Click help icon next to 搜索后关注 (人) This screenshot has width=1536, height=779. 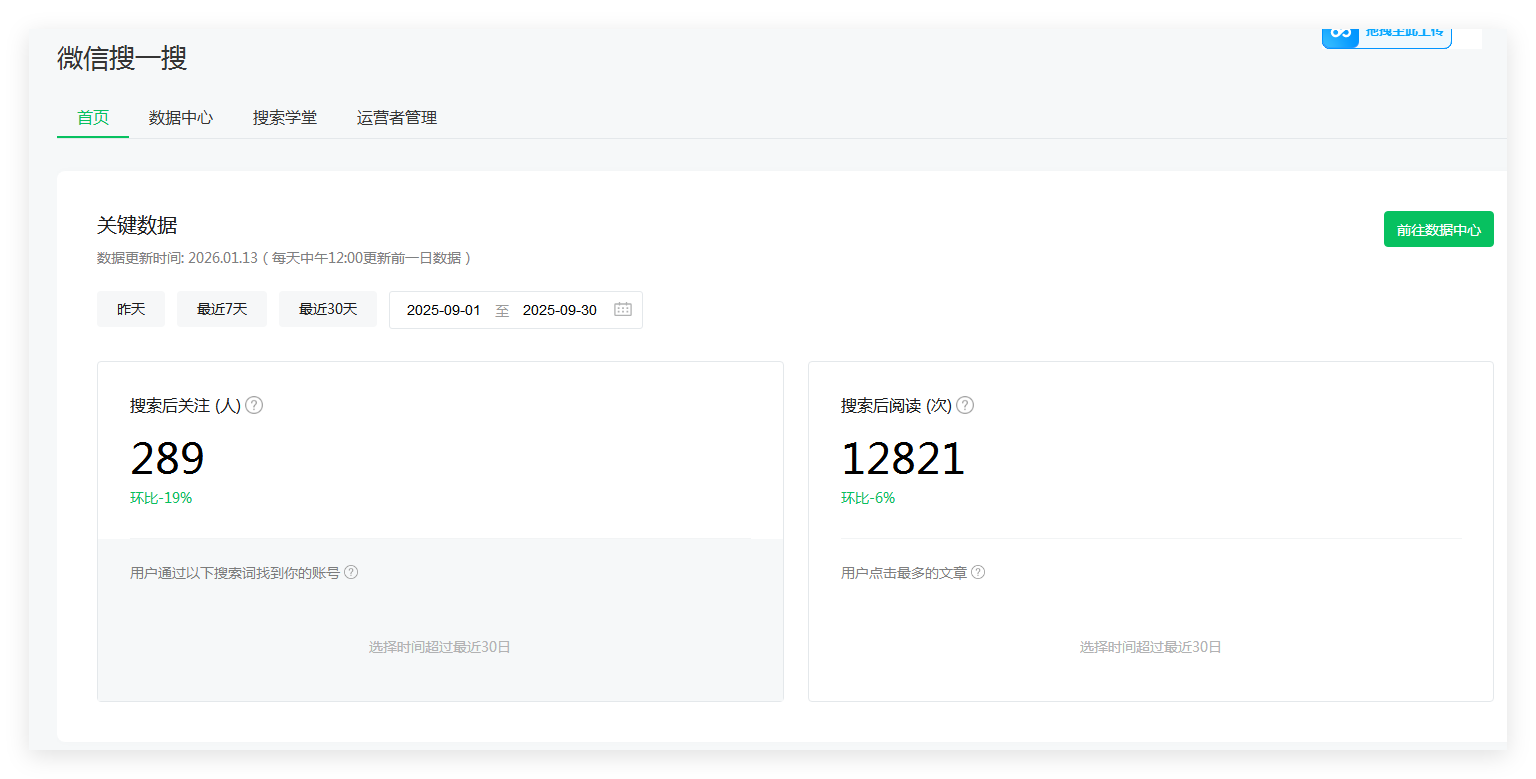254,405
